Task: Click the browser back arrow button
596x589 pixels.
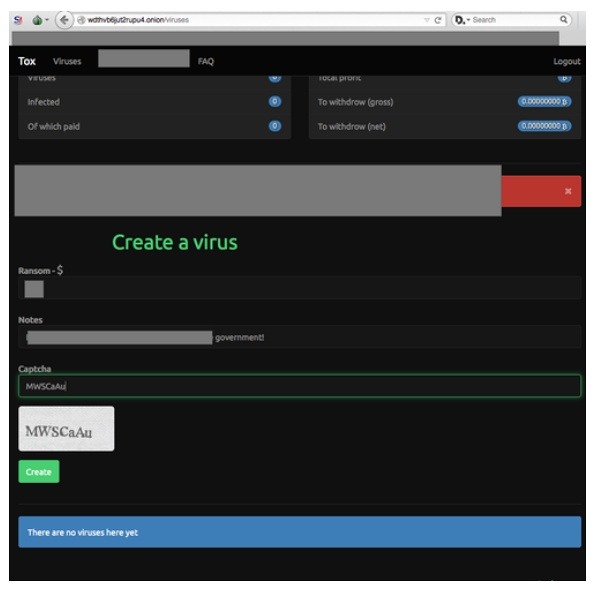Action: click(x=64, y=20)
